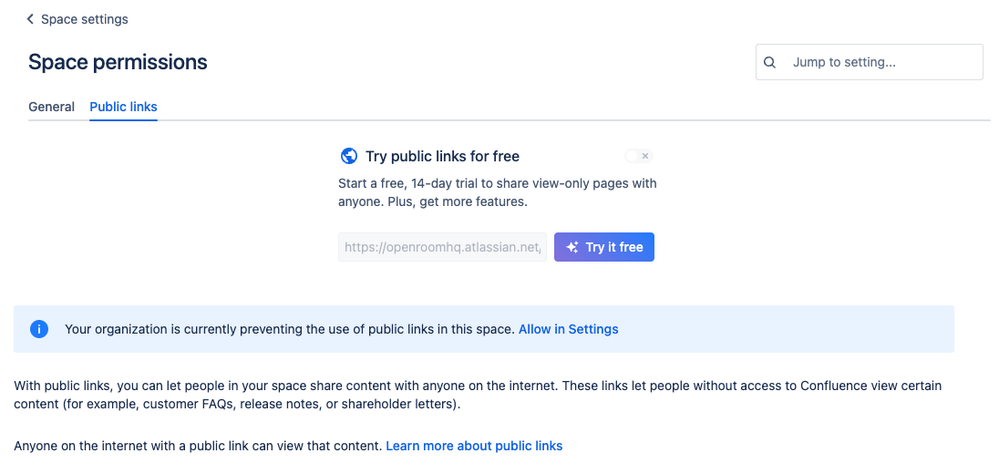
Task: Click the sparkle icon in Try it free
Action: [x=572, y=247]
